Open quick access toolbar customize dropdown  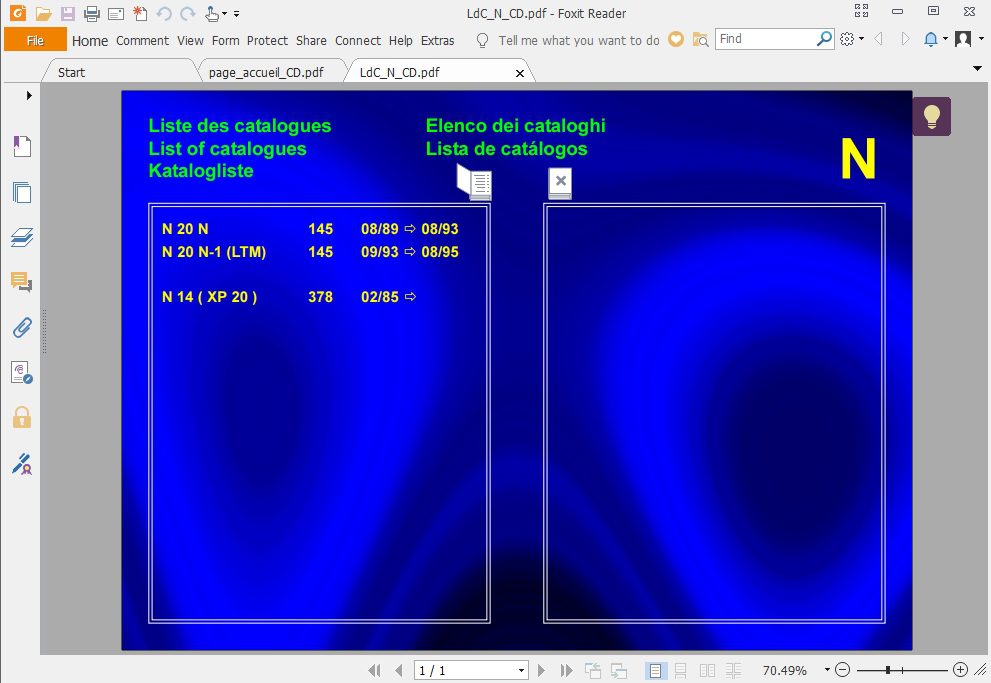point(236,13)
